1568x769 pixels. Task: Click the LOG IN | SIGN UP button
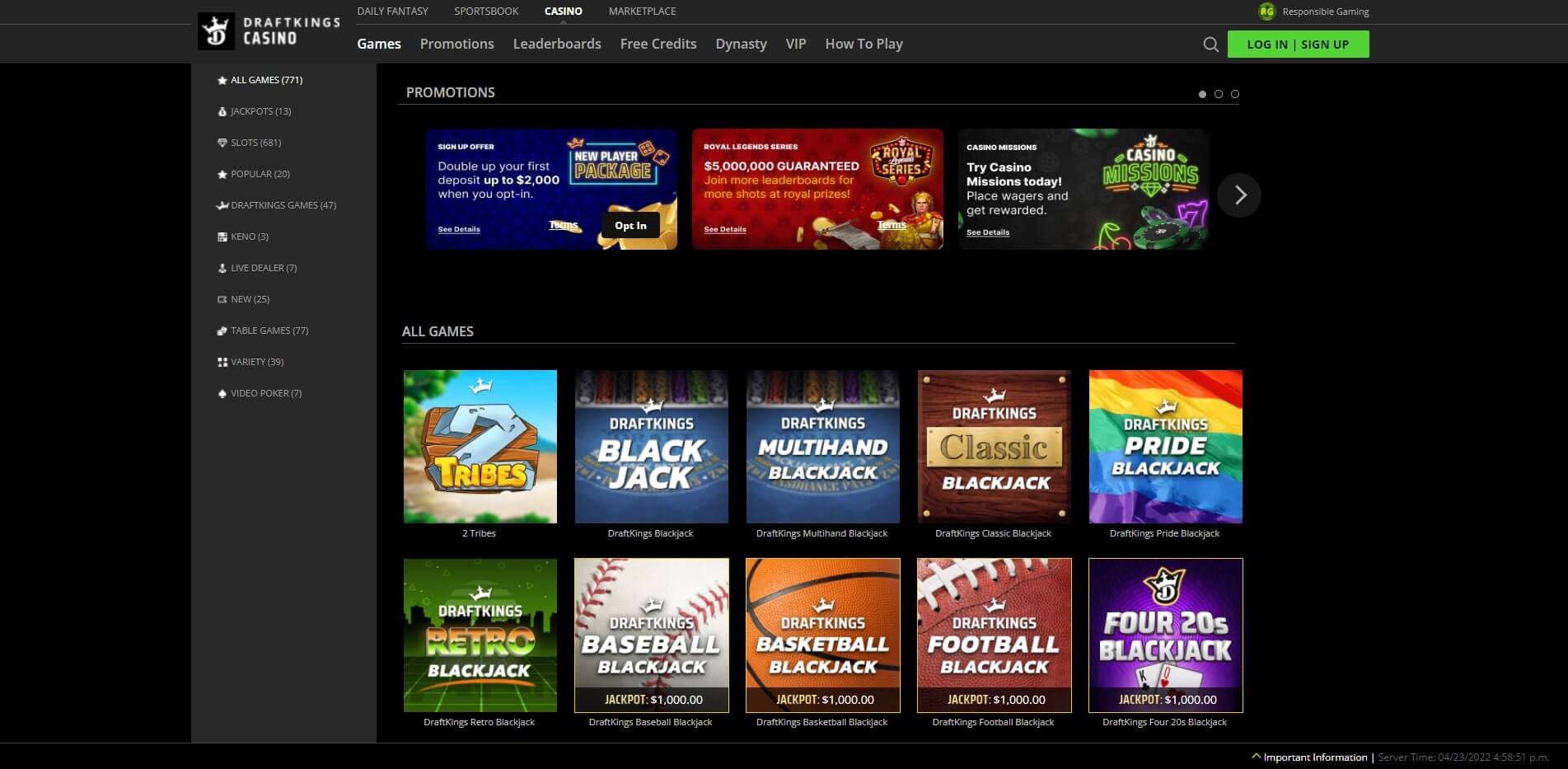(x=1299, y=44)
